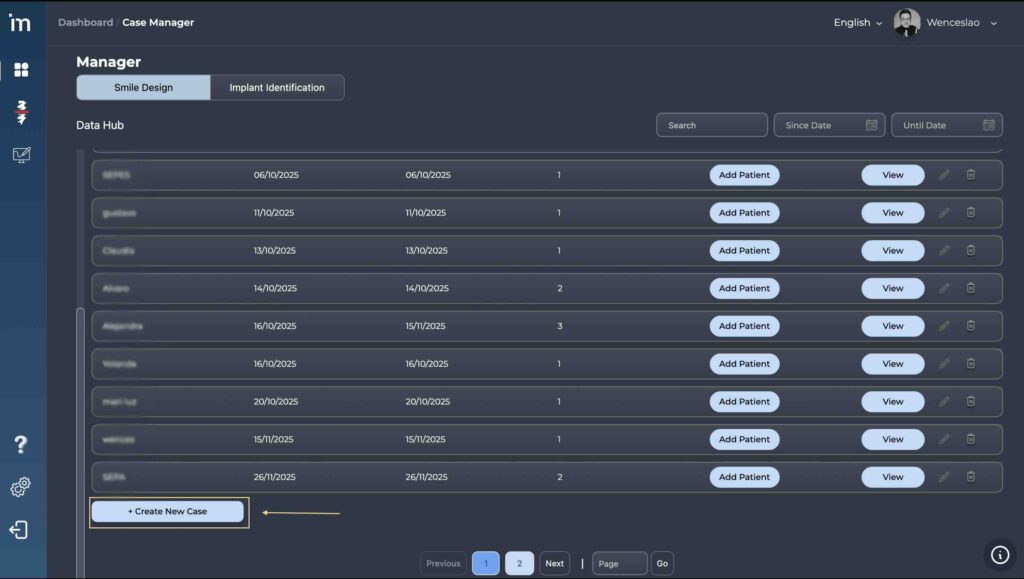Image resolution: width=1024 pixels, height=579 pixels.
Task: Click the info icon at bottom right
Action: tap(999, 554)
